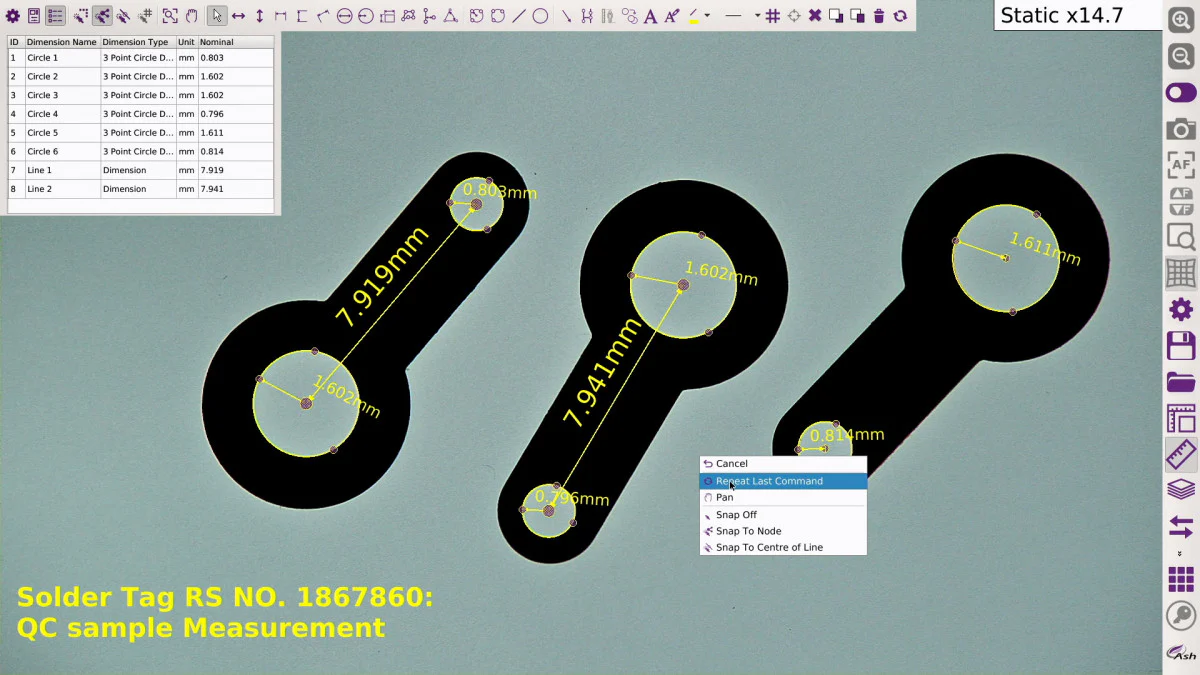Select the arrow annotation tool

(566, 16)
